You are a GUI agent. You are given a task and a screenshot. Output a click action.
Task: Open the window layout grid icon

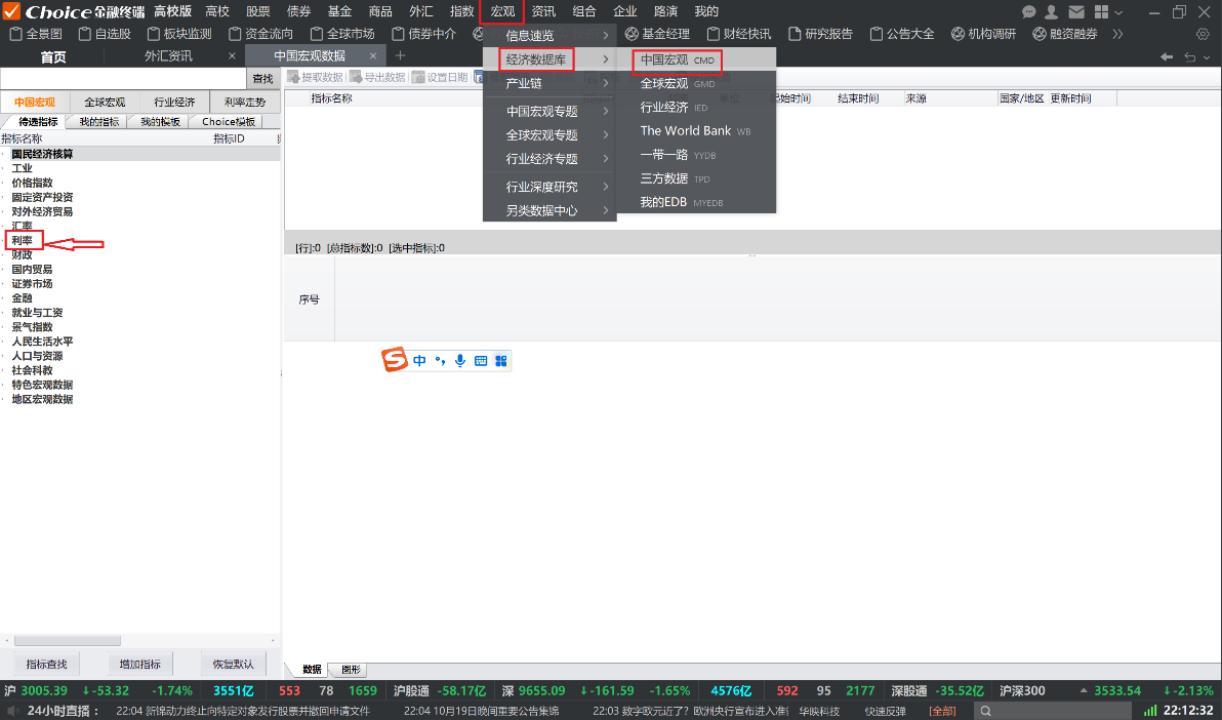[x=1100, y=12]
